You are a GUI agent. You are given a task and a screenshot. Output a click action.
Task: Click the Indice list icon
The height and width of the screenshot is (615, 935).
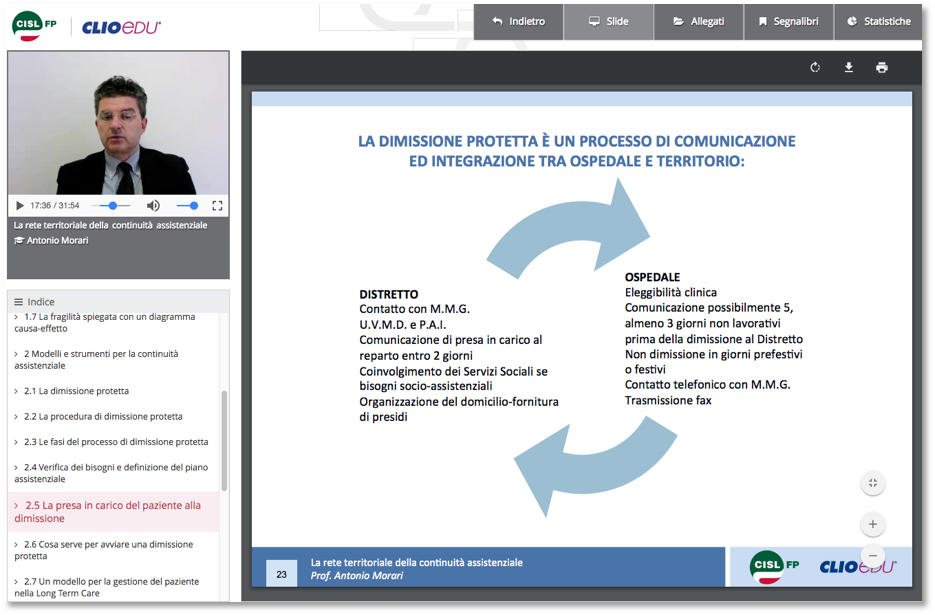point(18,302)
